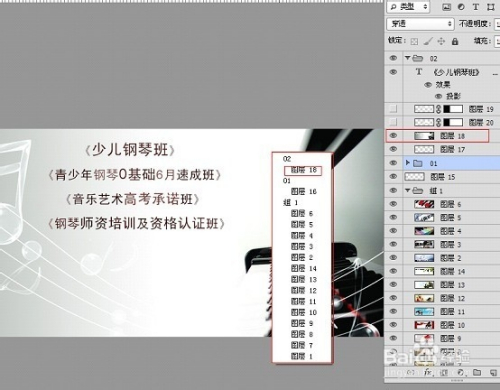The height and width of the screenshot is (390, 500).
Task: Hide the 少儿钢琴班 text layer
Action: 393,72
